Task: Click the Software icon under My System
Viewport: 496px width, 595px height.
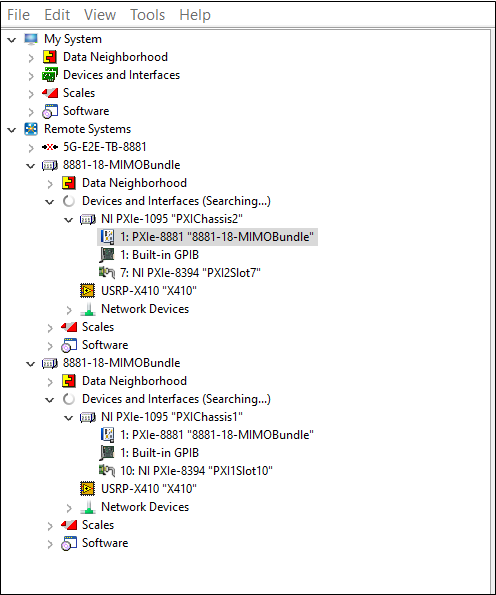Action: click(50, 111)
